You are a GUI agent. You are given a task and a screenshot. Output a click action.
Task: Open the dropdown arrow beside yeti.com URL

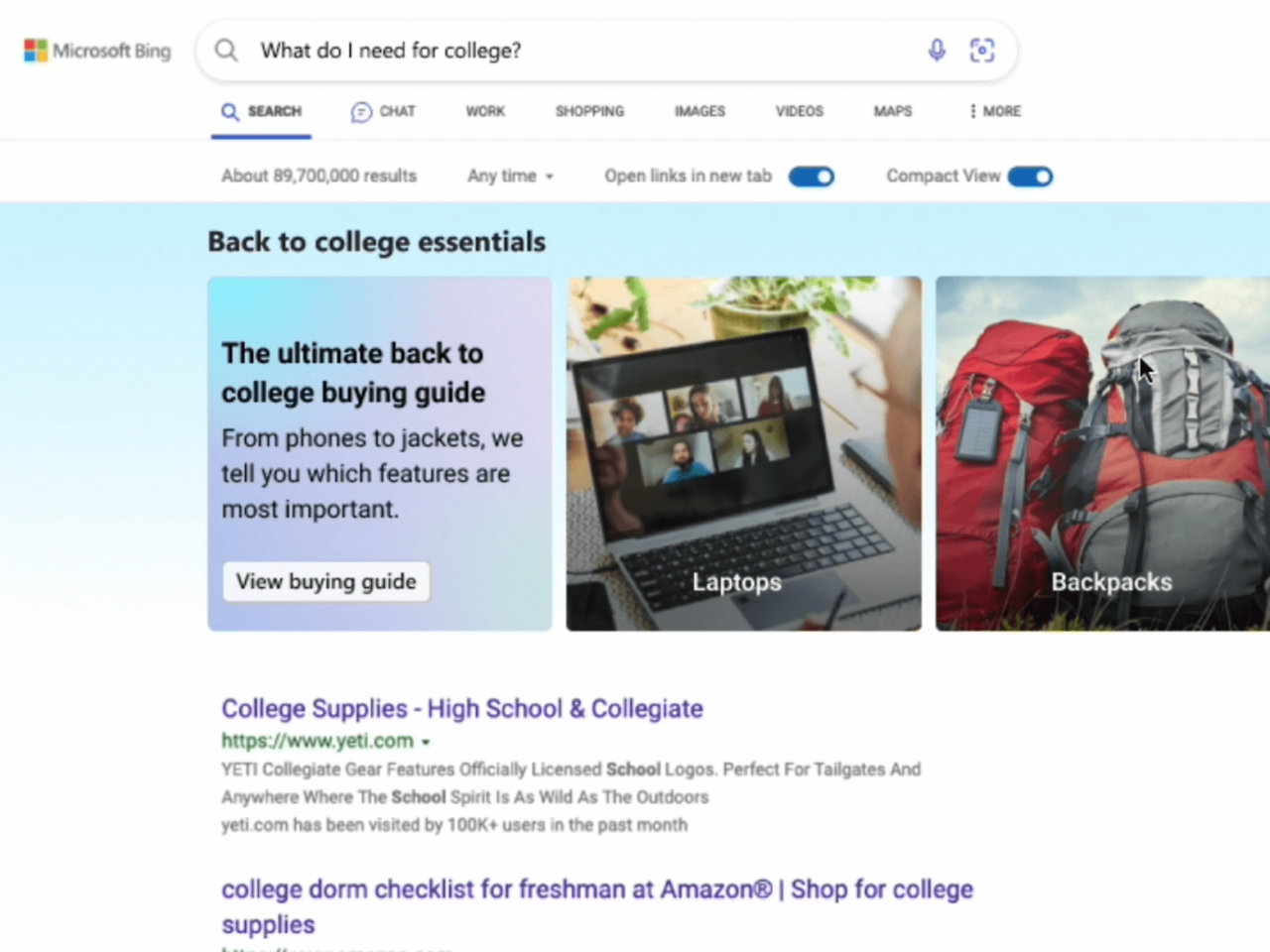427,741
